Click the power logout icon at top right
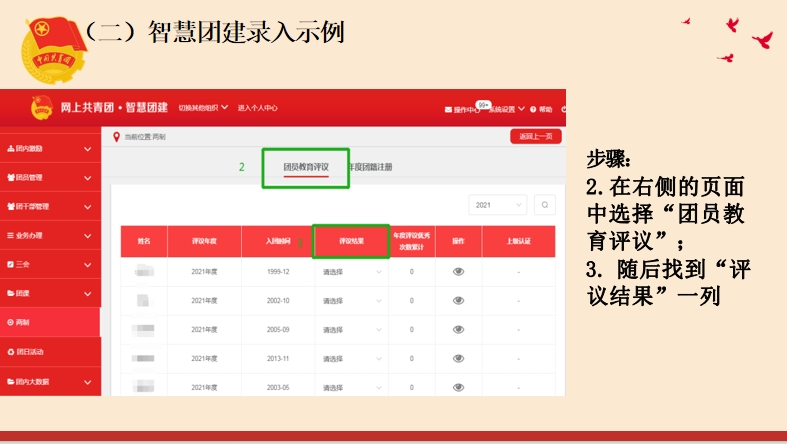 [x=563, y=108]
